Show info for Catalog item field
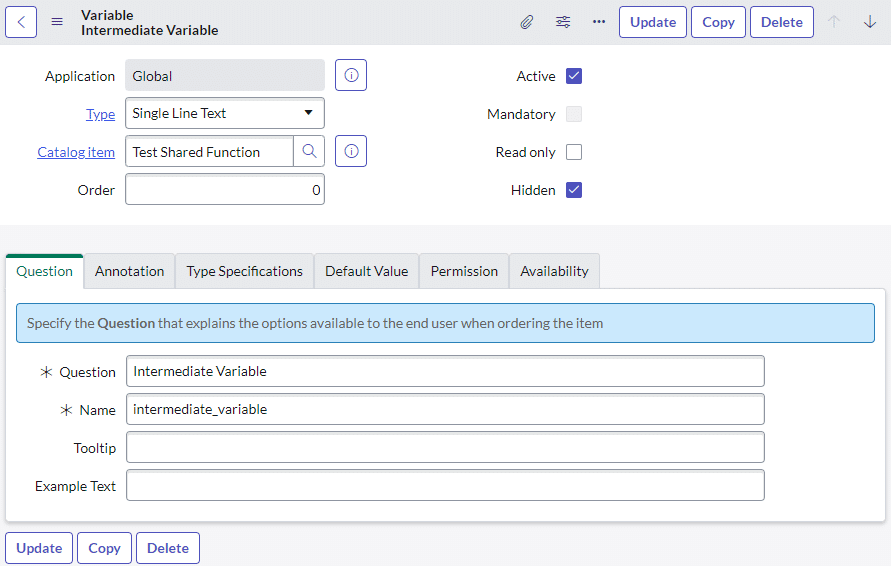 click(351, 151)
